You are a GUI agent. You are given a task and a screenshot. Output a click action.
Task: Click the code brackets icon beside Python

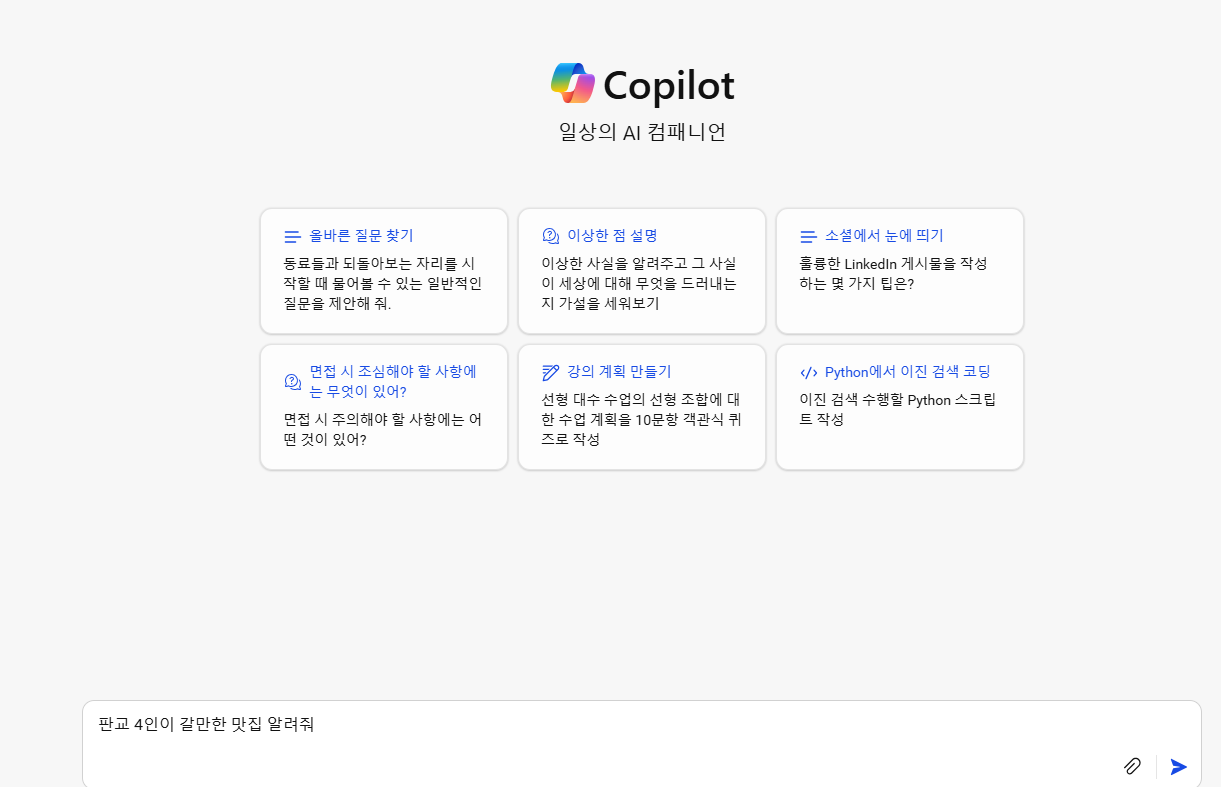[x=809, y=372]
